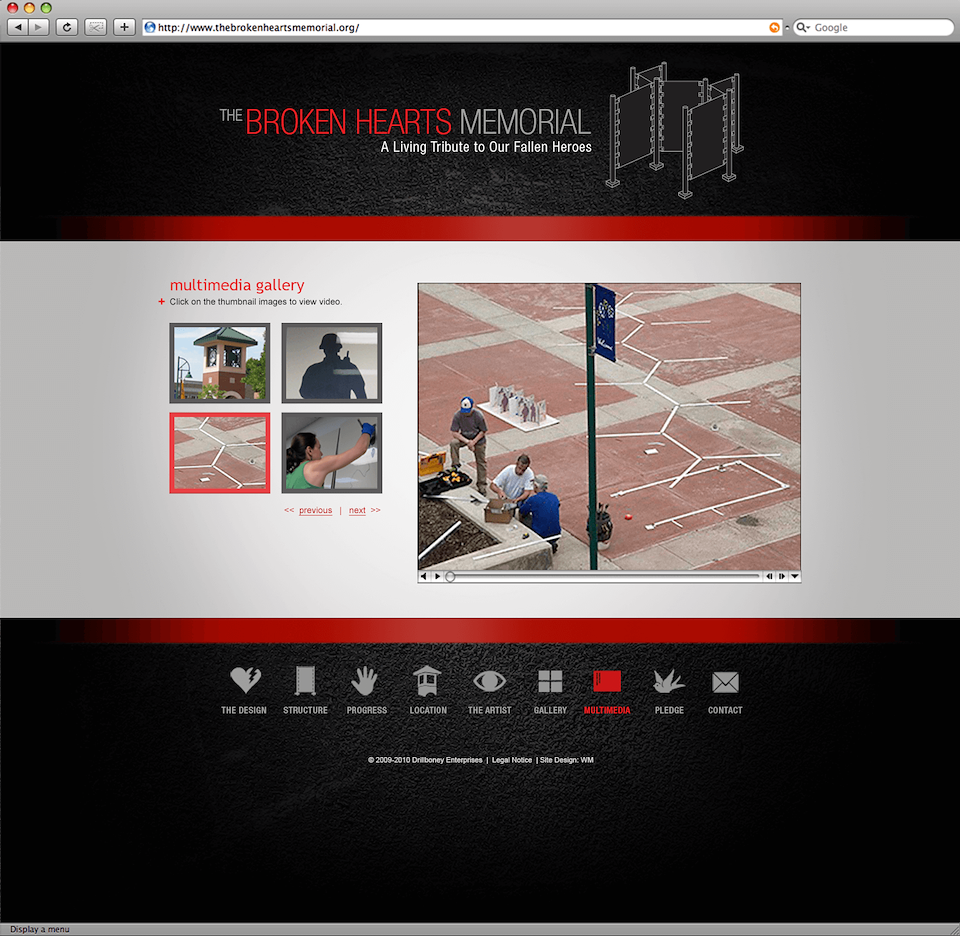
Task: Open the Gallery grid icon
Action: click(550, 681)
